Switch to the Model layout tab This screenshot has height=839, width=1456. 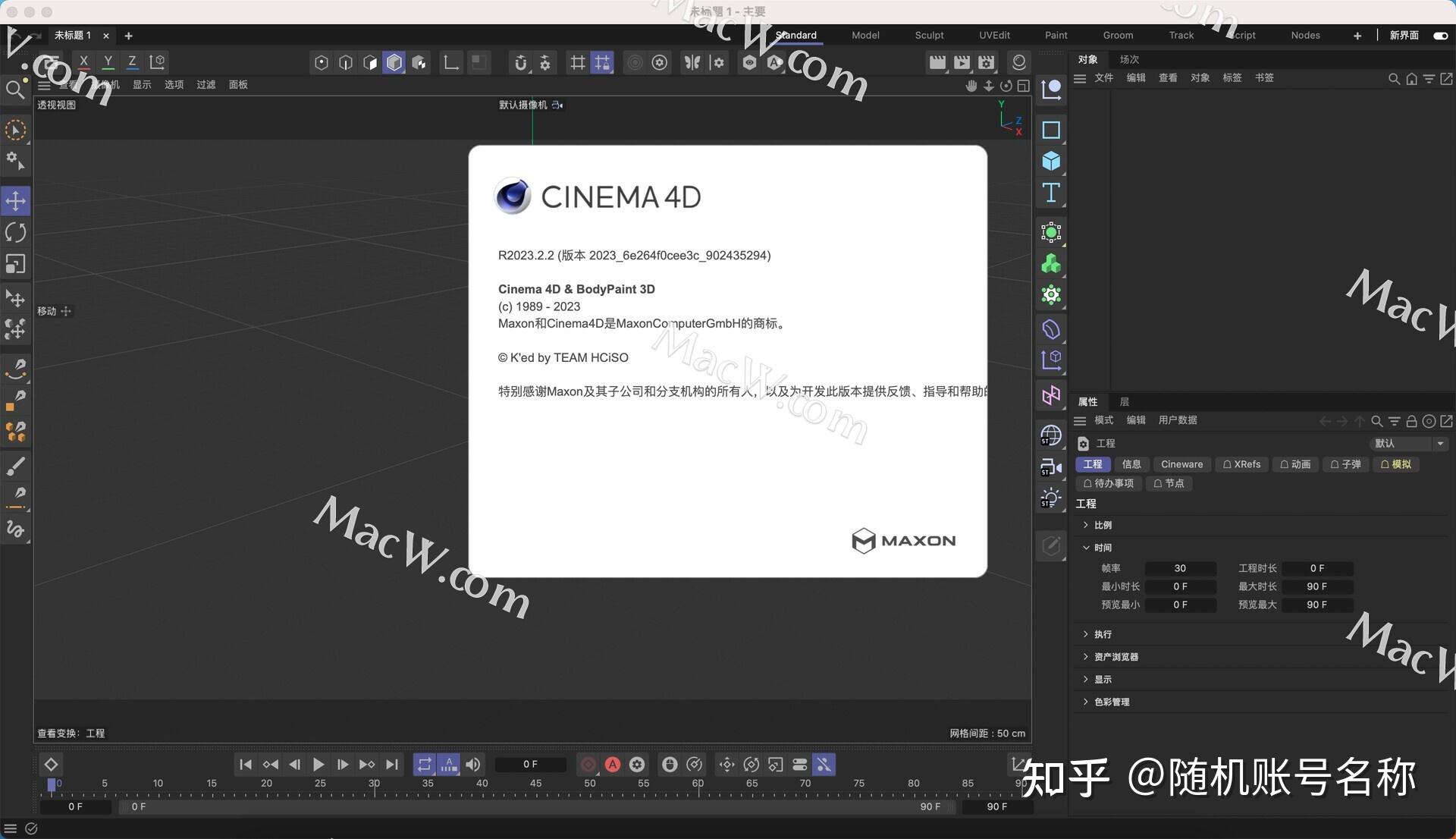click(x=864, y=35)
